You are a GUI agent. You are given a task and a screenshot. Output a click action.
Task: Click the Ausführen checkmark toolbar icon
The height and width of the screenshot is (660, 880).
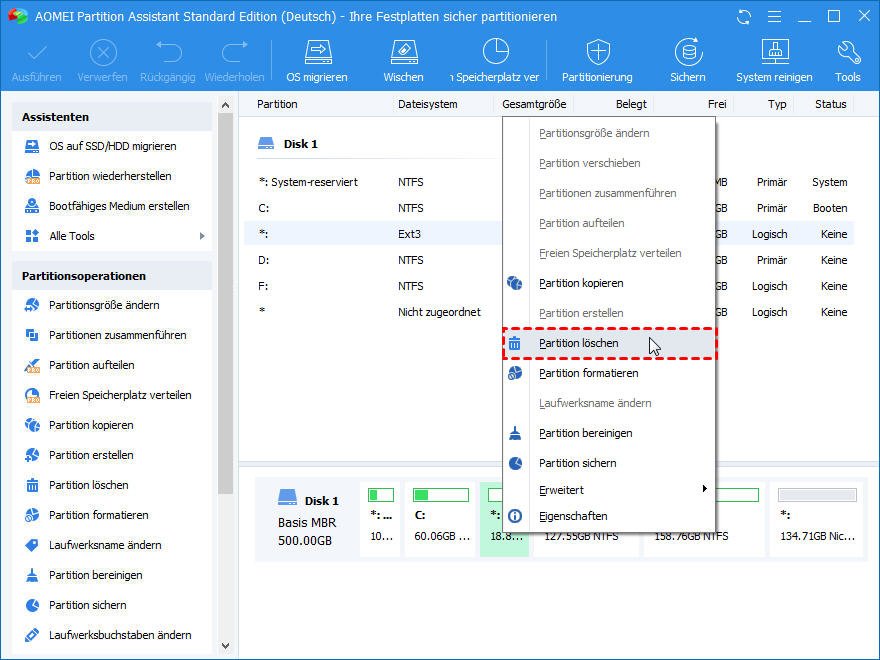[x=37, y=53]
